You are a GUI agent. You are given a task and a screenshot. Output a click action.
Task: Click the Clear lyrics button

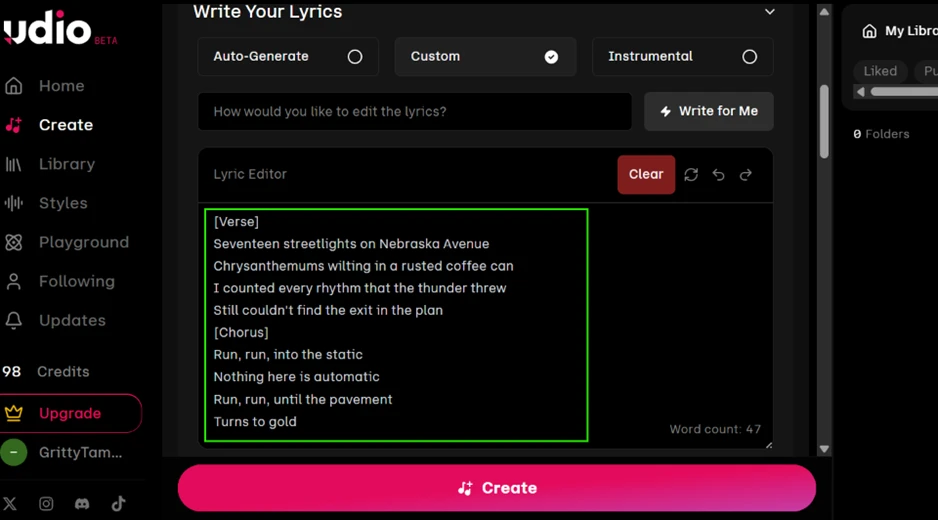click(646, 175)
